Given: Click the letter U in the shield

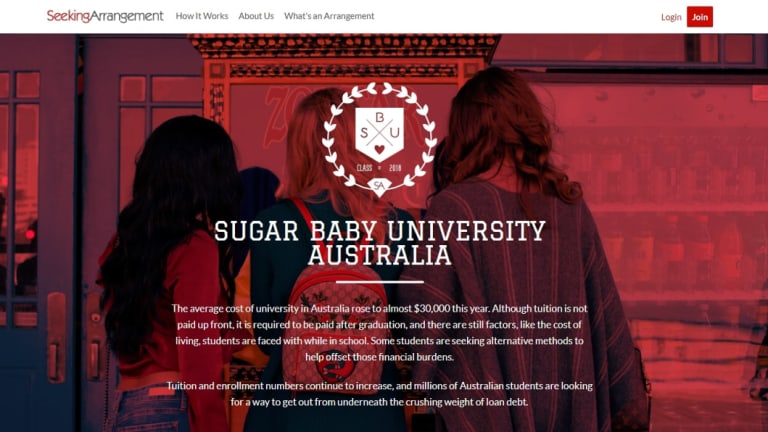Looking at the screenshot, I should [x=395, y=133].
